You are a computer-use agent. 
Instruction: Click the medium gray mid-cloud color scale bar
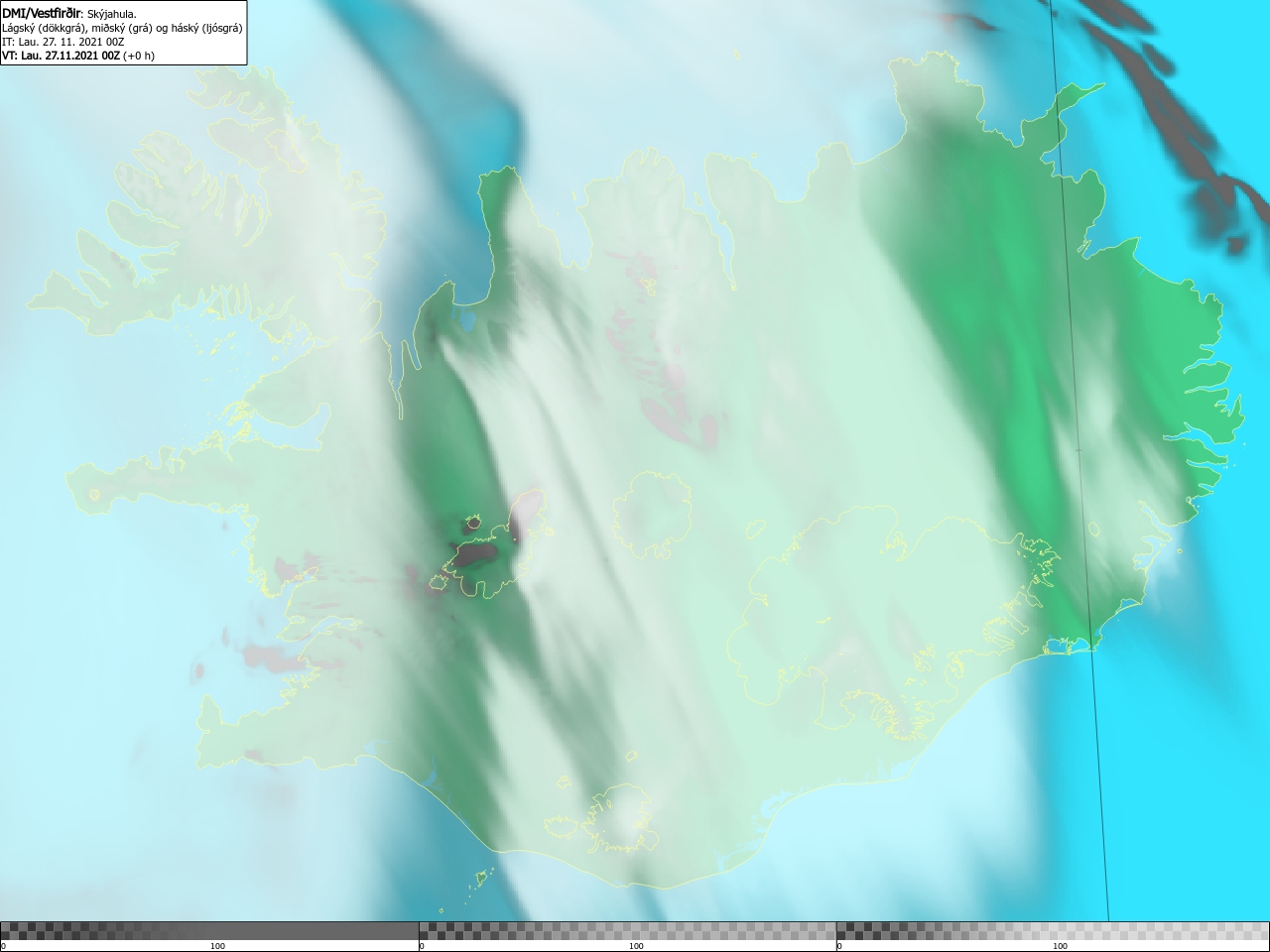(x=627, y=931)
